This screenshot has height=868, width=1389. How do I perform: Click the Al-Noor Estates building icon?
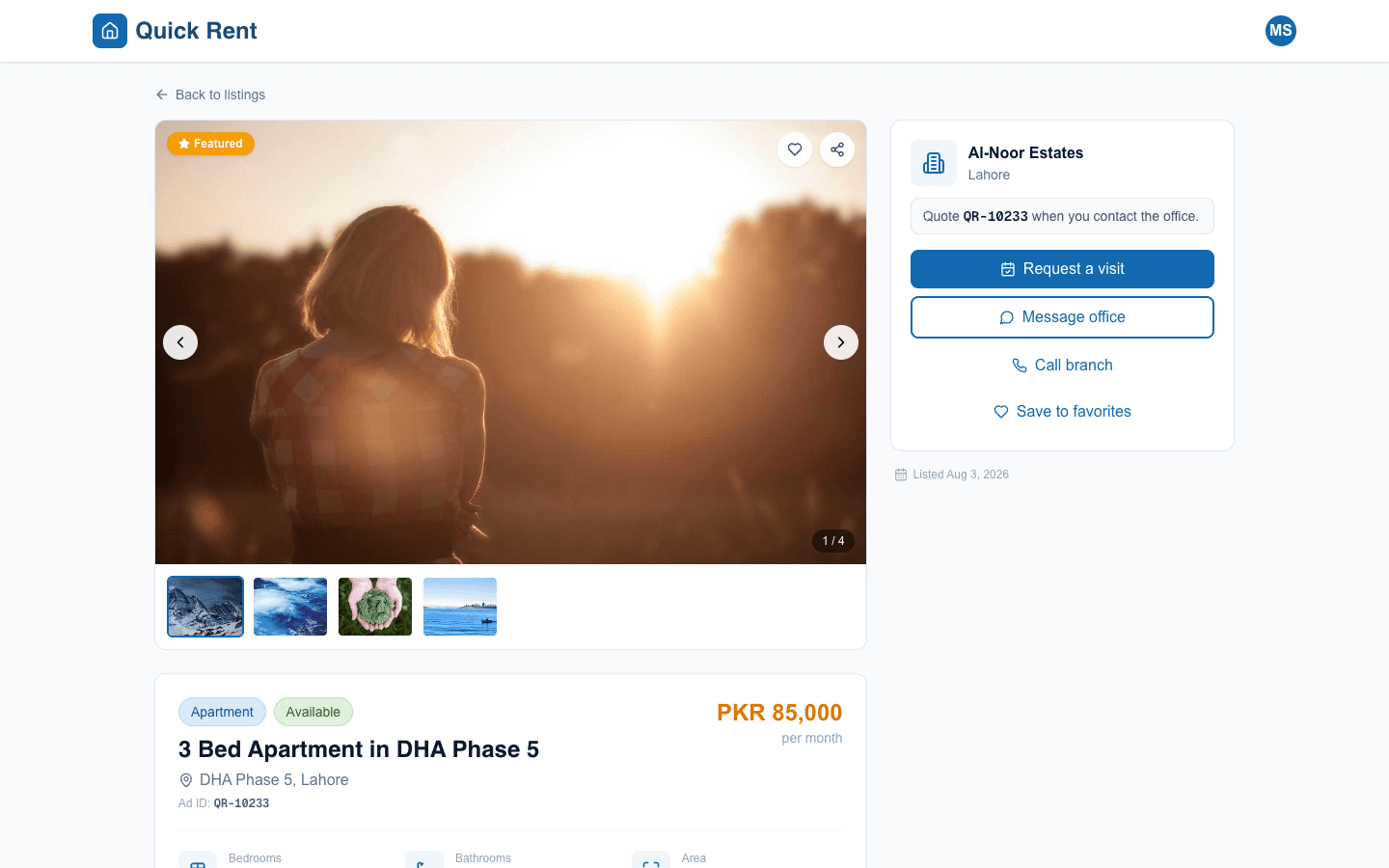934,163
